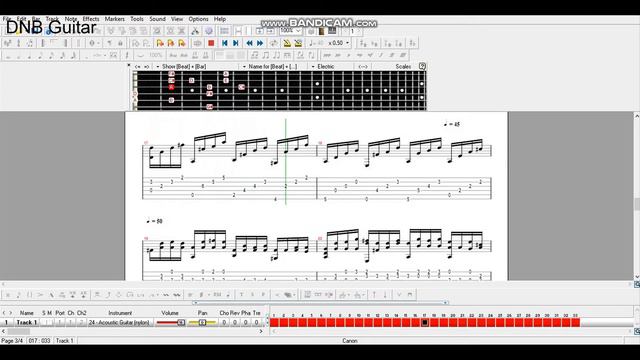The image size is (640, 360).
Task: Select bar 1 in the track timeline
Action: (274, 322)
